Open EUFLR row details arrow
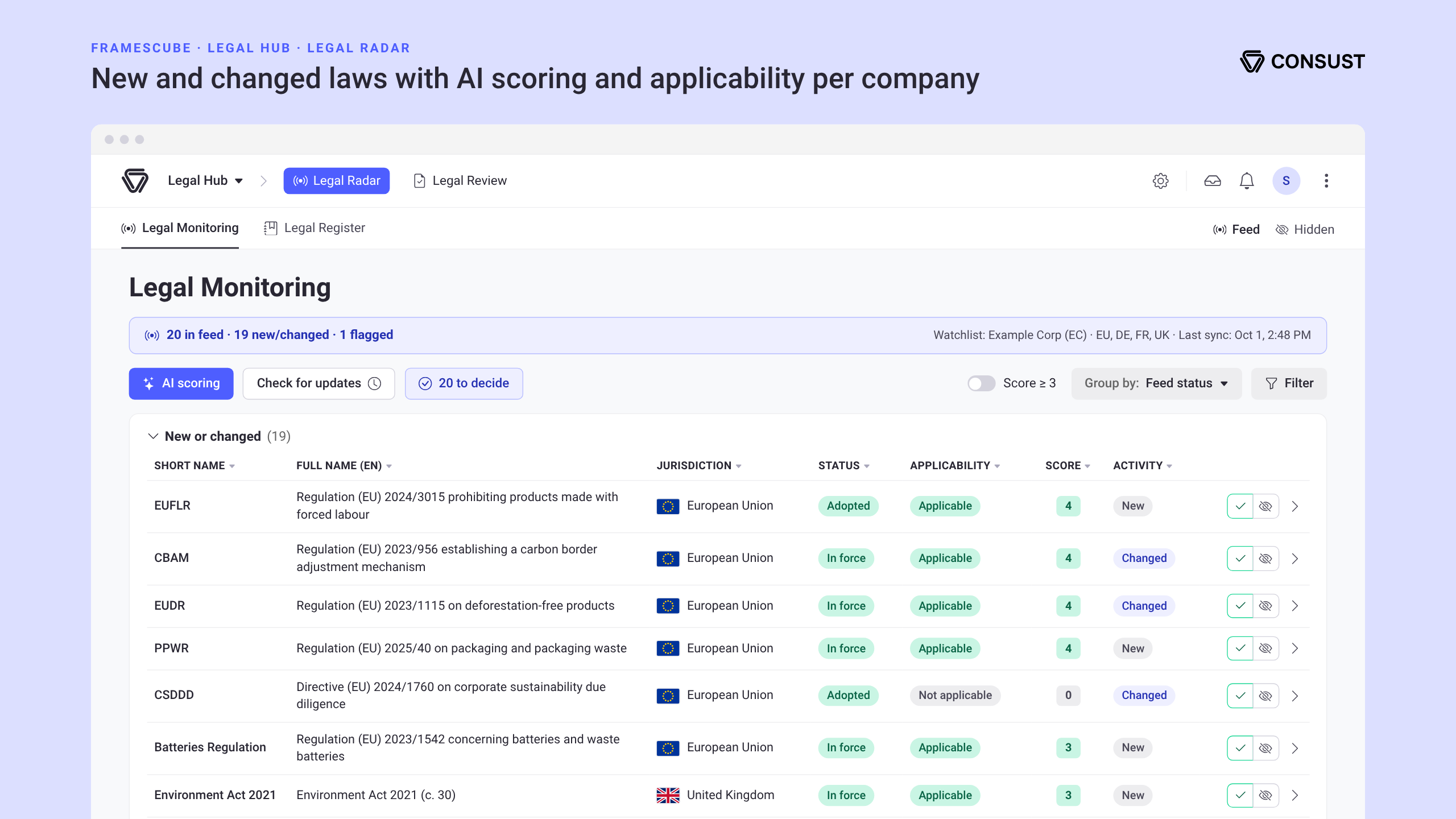This screenshot has height=819, width=1456. click(1295, 506)
